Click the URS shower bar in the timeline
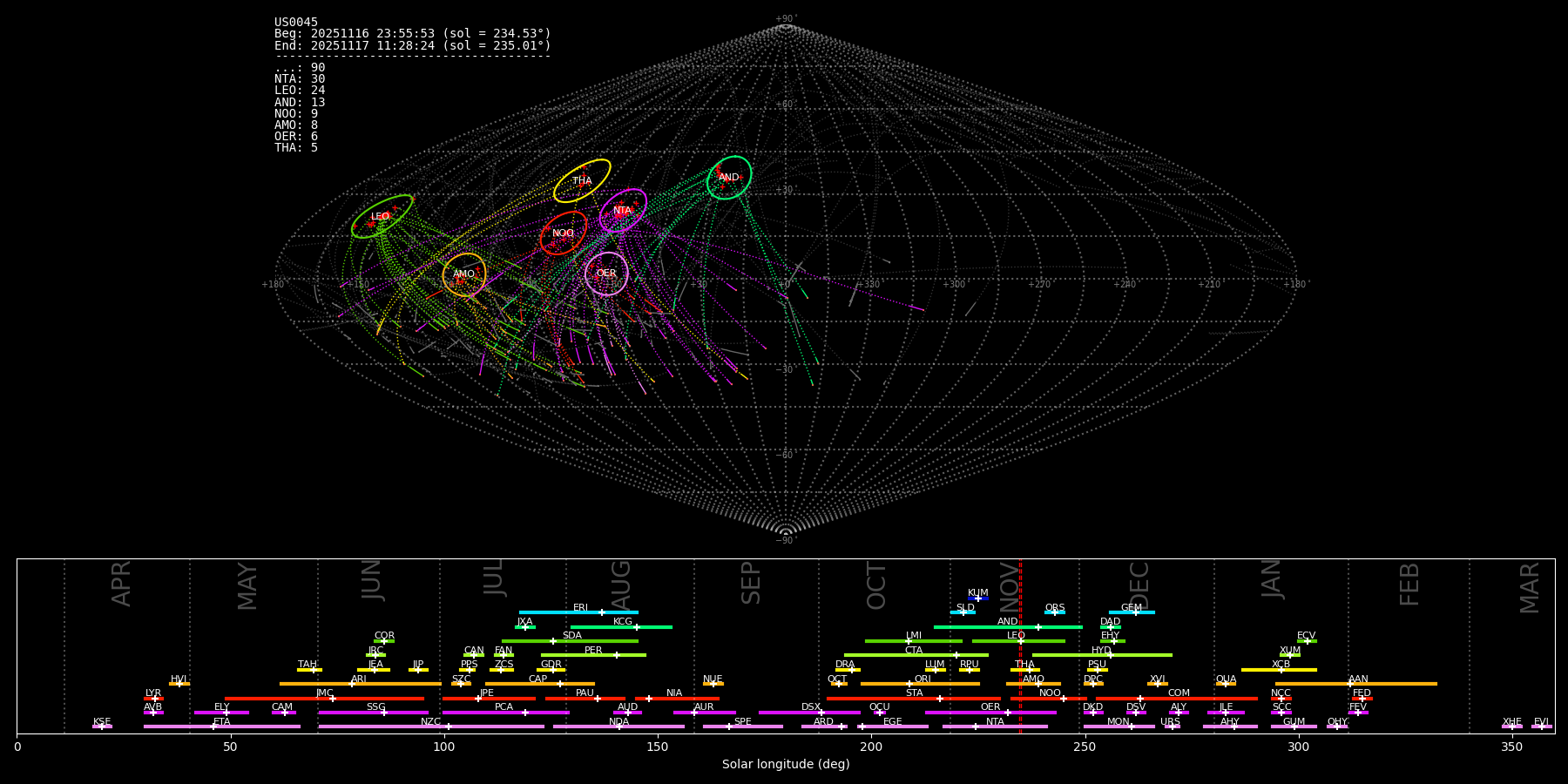 pos(1172,727)
